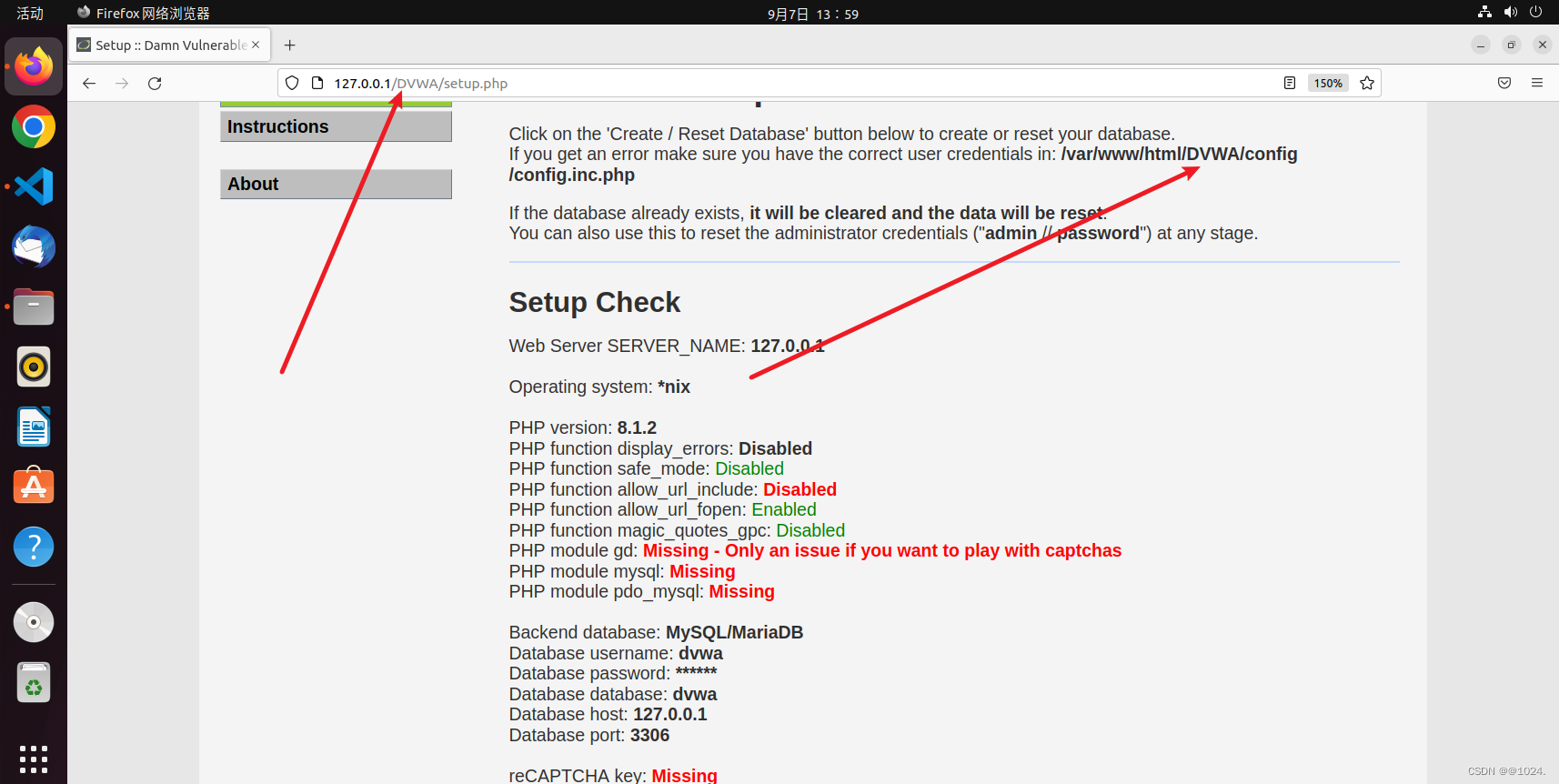Click the 'Database database: dvwa' line
Viewport: 1559px width, 784px height.
coord(613,694)
